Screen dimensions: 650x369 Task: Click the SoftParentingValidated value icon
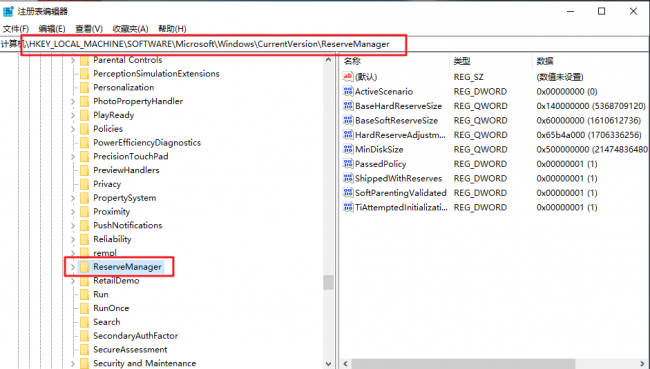[x=348, y=193]
